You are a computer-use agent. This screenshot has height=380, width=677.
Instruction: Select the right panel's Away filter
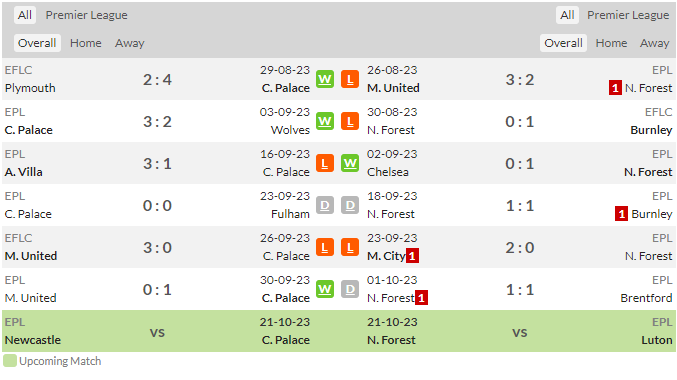tap(655, 43)
